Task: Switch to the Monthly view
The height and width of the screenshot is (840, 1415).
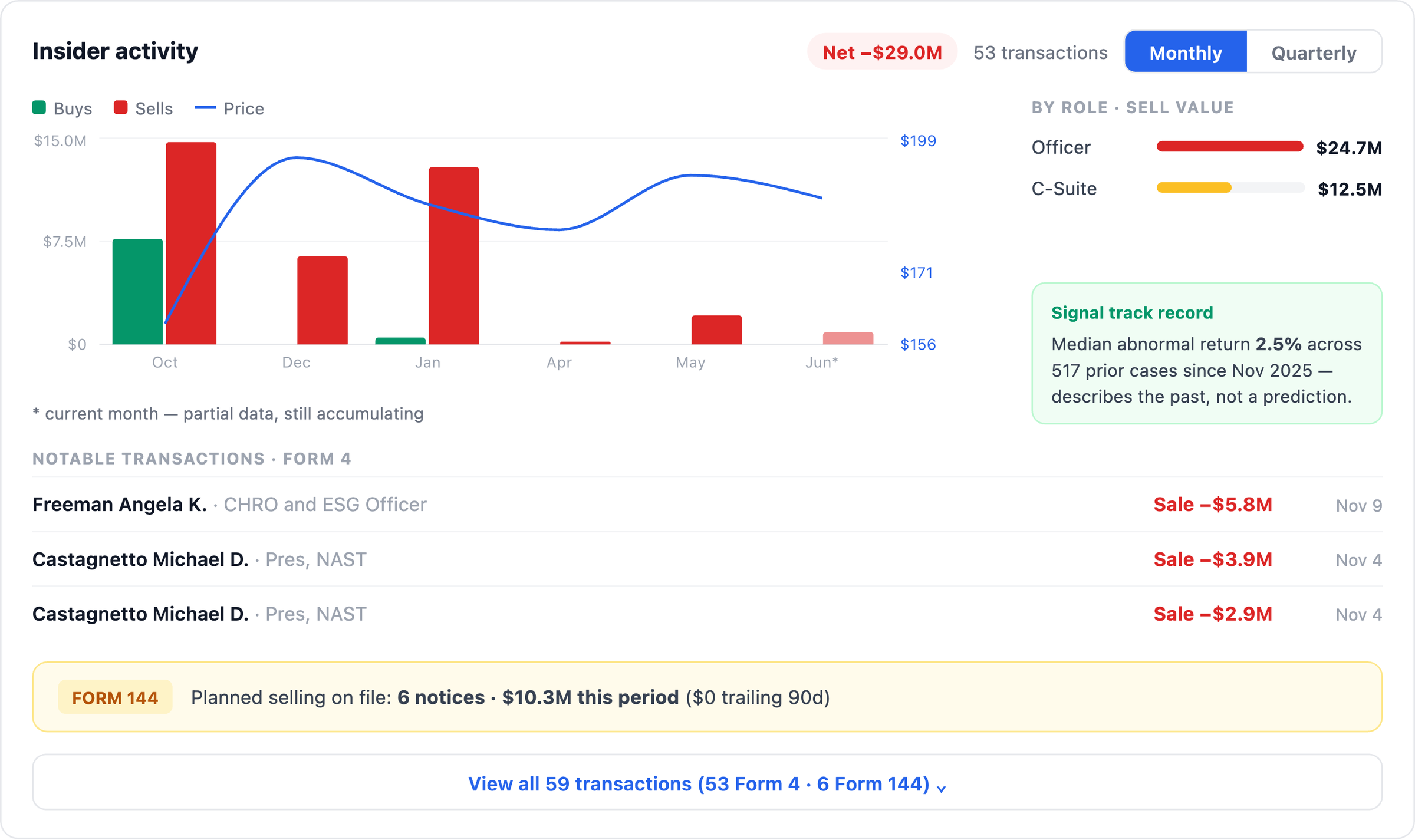Action: coord(1186,52)
